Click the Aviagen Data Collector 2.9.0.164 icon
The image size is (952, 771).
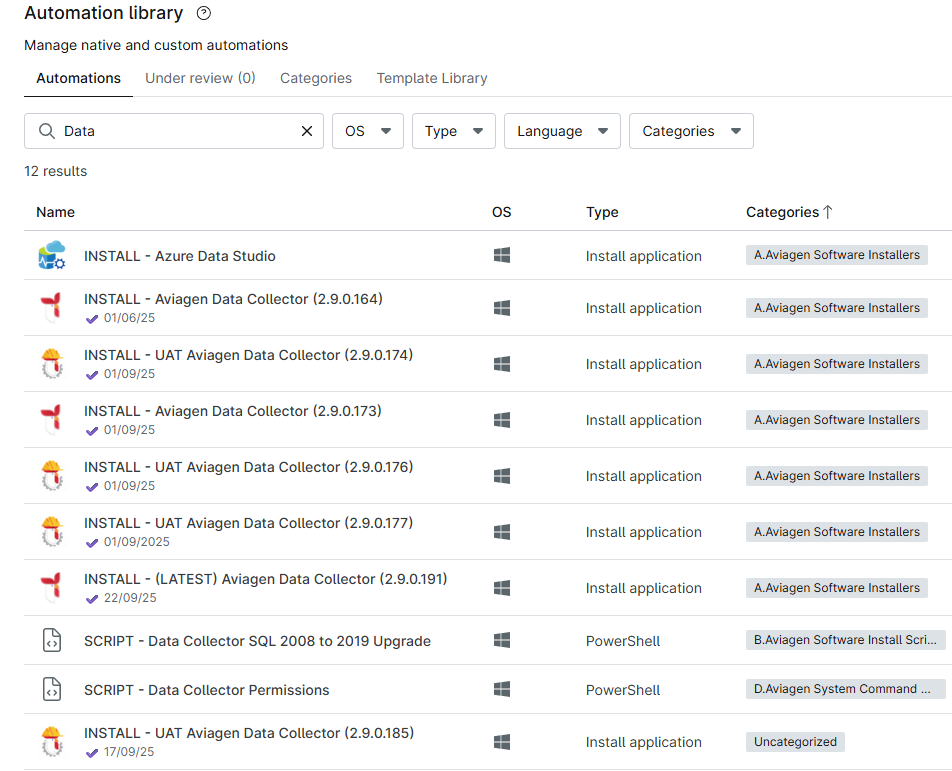51,307
